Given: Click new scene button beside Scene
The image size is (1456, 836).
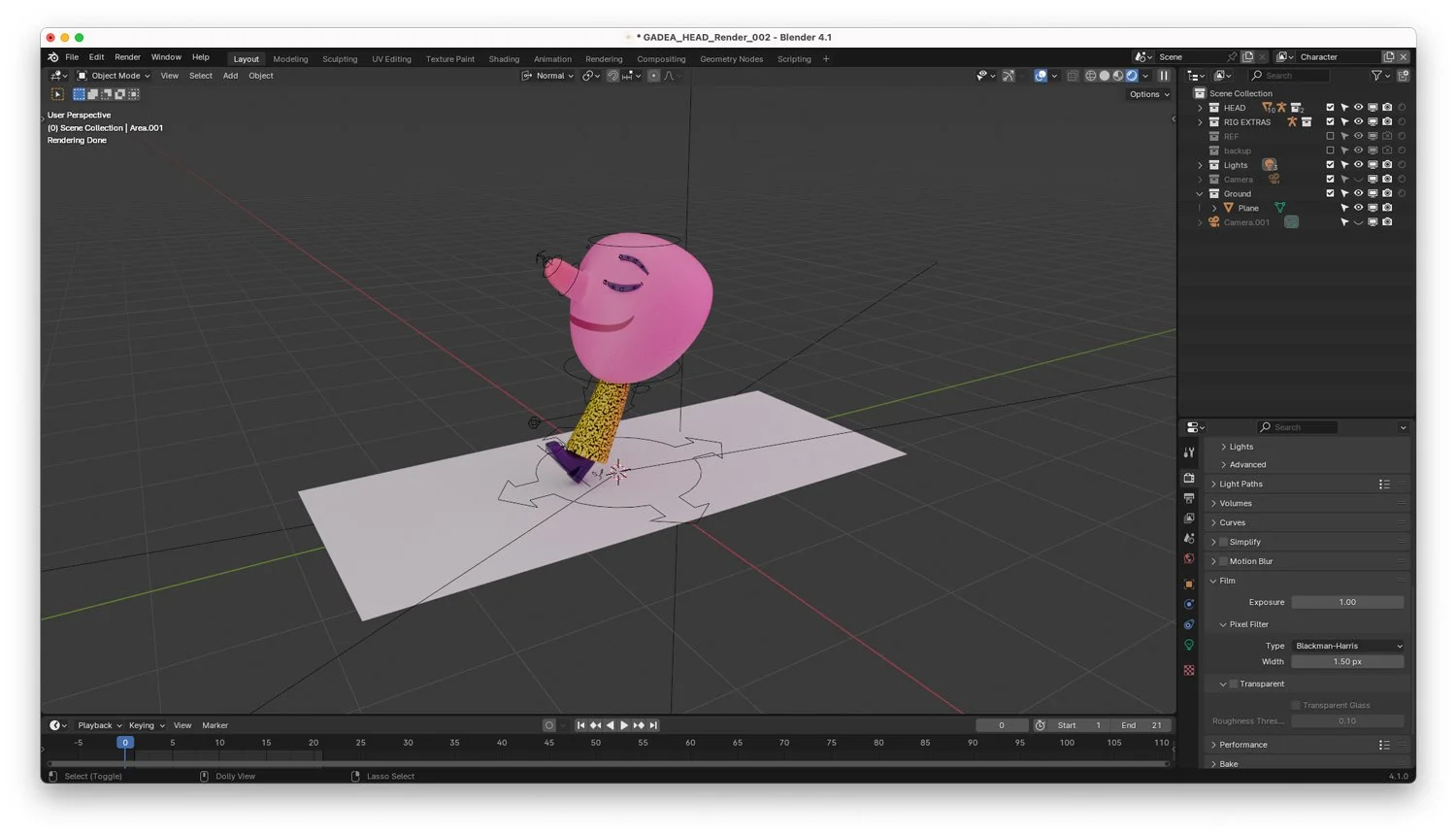Looking at the screenshot, I should 1248,57.
